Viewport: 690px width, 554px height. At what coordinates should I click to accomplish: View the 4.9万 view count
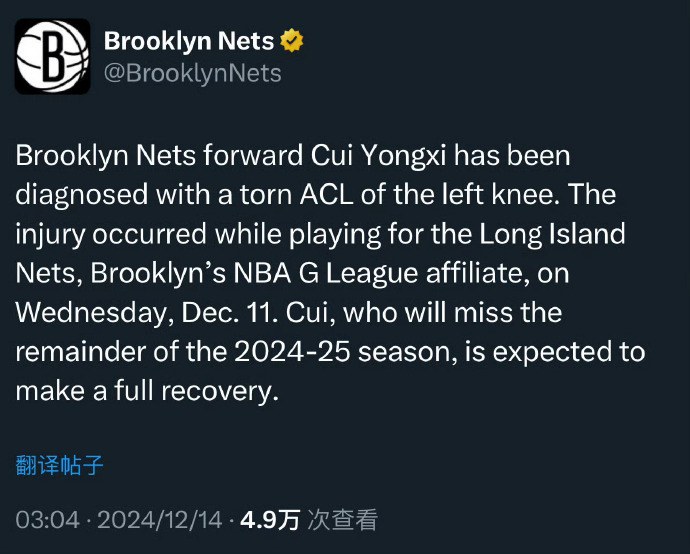click(x=270, y=520)
